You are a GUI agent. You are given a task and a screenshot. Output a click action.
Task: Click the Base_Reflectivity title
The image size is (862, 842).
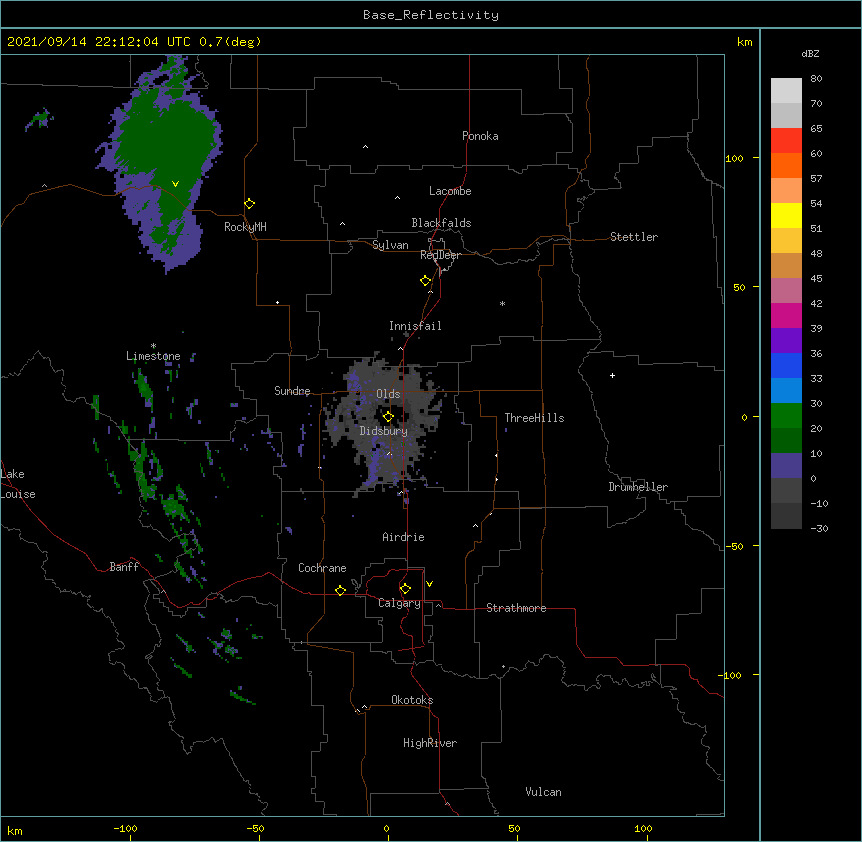431,15
